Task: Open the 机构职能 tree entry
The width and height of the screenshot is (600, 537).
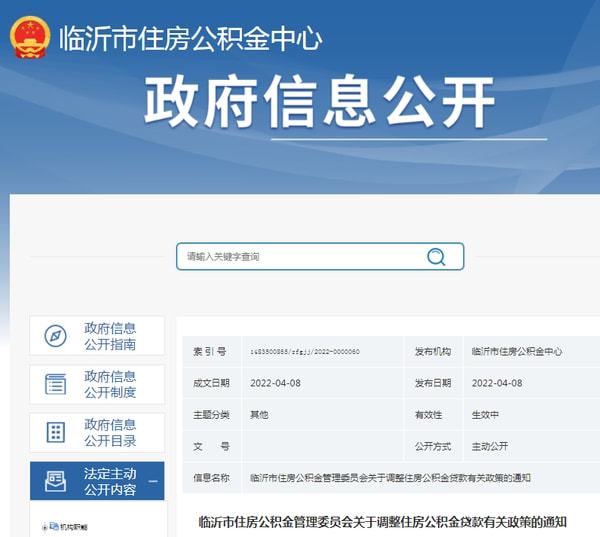Action: 74,527
